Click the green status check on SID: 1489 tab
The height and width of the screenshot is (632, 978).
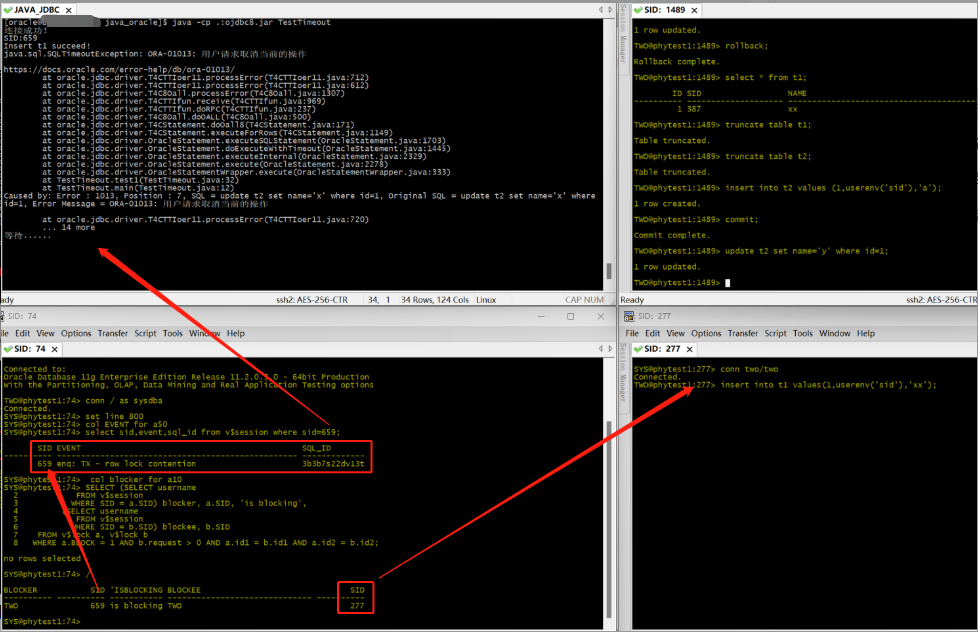637,10
